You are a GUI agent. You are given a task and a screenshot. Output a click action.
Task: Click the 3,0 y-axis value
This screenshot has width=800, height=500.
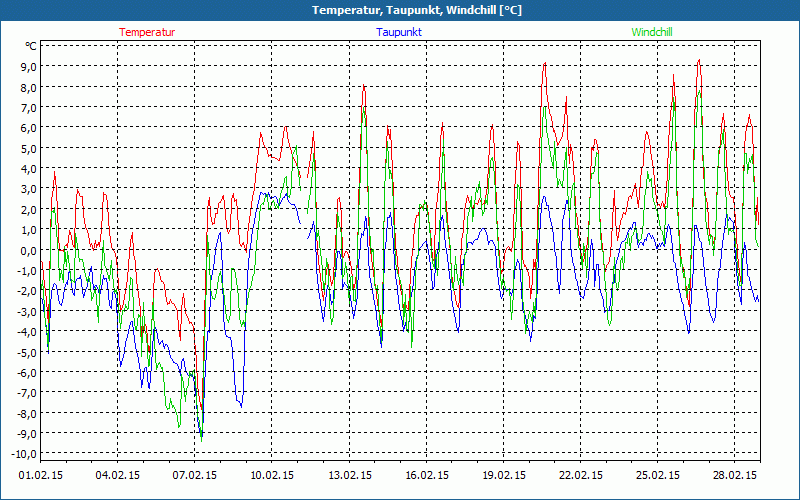click(x=28, y=189)
